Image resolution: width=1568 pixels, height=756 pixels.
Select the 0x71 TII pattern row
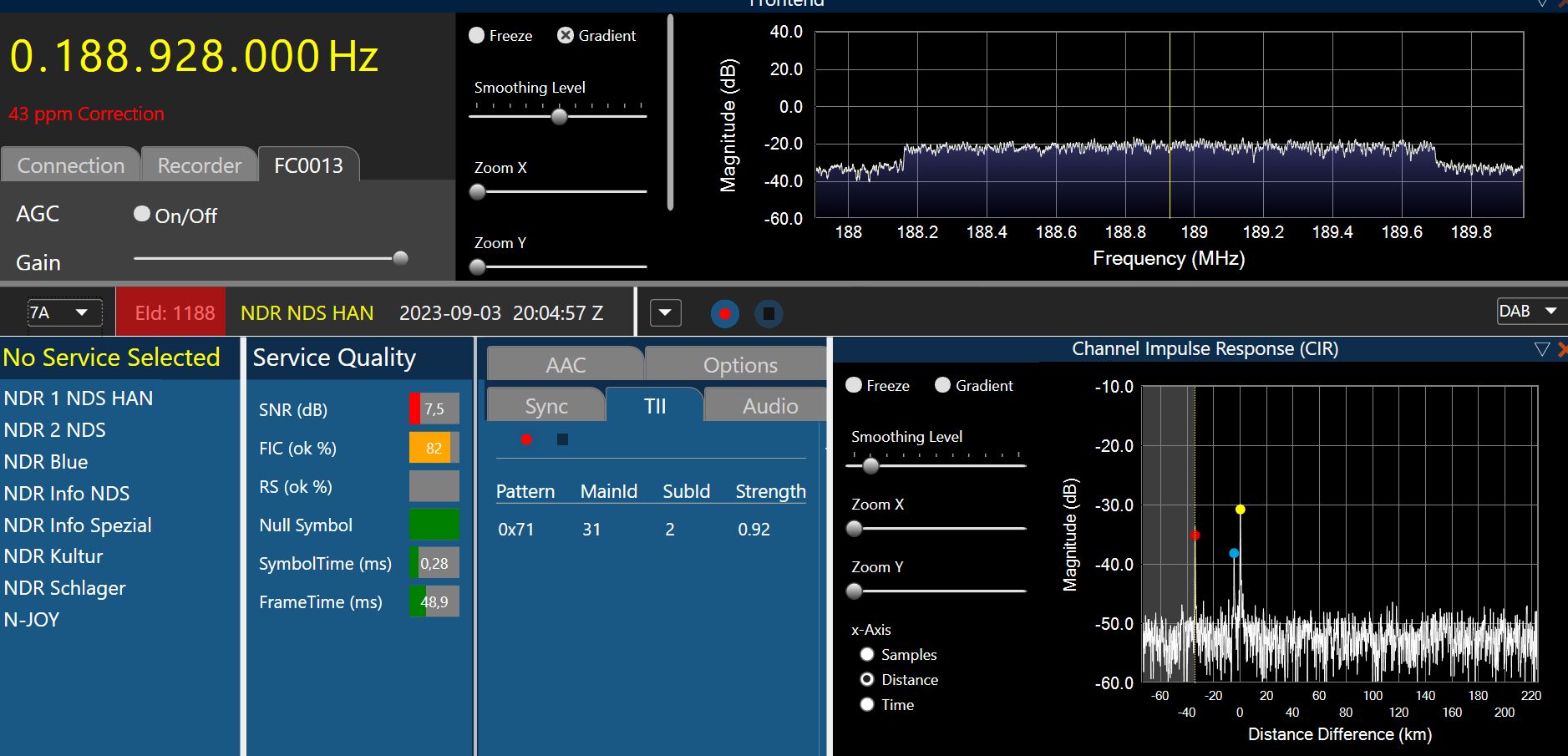pyautogui.click(x=651, y=530)
